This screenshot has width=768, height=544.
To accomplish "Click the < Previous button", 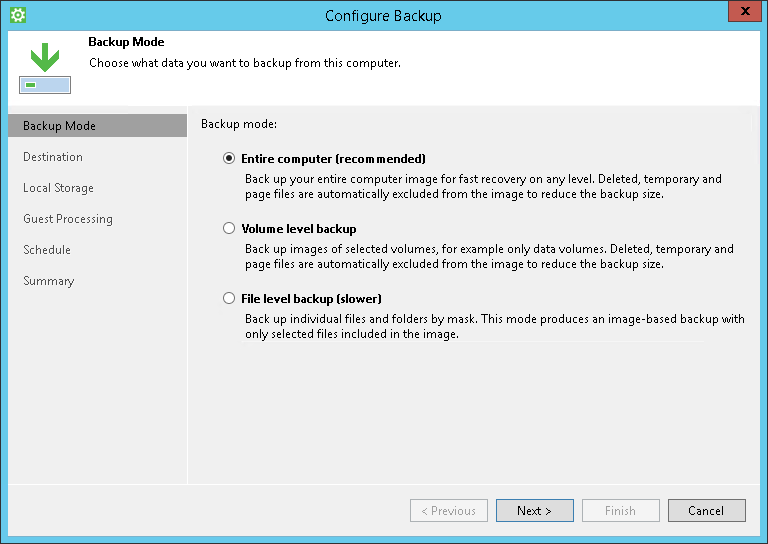I will click(449, 511).
